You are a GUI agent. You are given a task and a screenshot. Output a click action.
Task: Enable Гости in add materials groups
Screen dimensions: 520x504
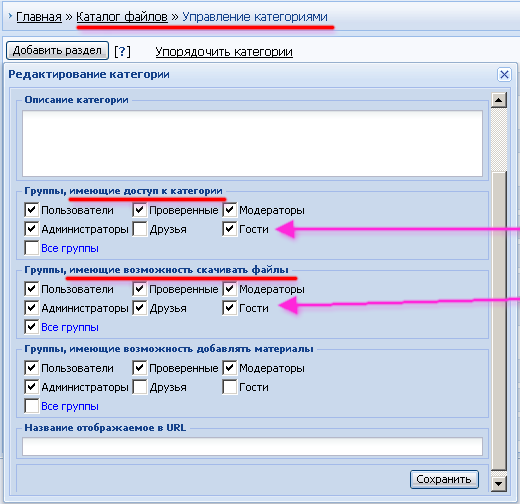tap(230, 387)
